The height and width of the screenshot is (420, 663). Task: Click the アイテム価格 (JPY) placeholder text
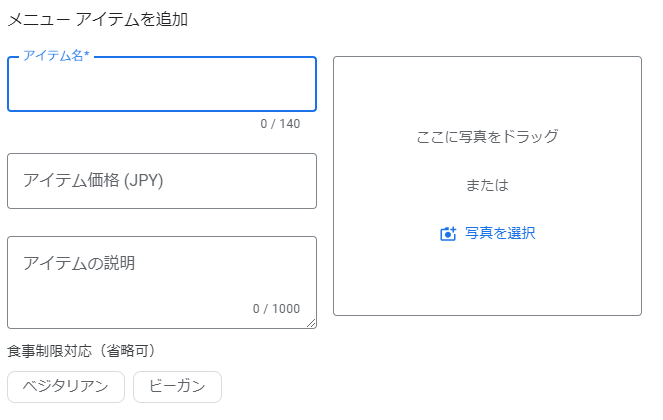click(93, 181)
